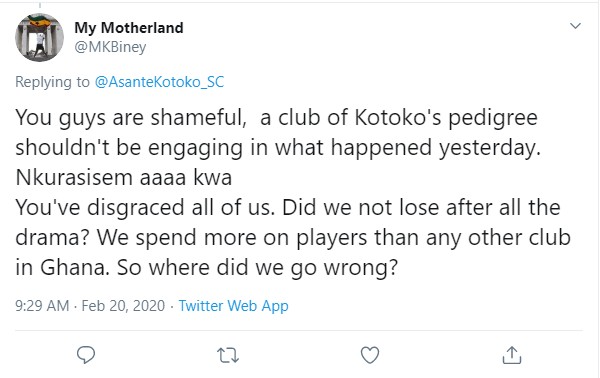Open the @AsanteKotoko_SC mention link

point(159,82)
